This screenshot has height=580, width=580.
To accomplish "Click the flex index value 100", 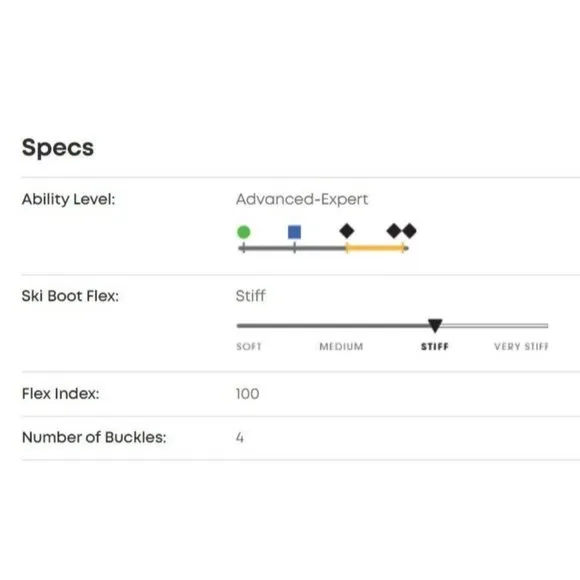I will (247, 394).
